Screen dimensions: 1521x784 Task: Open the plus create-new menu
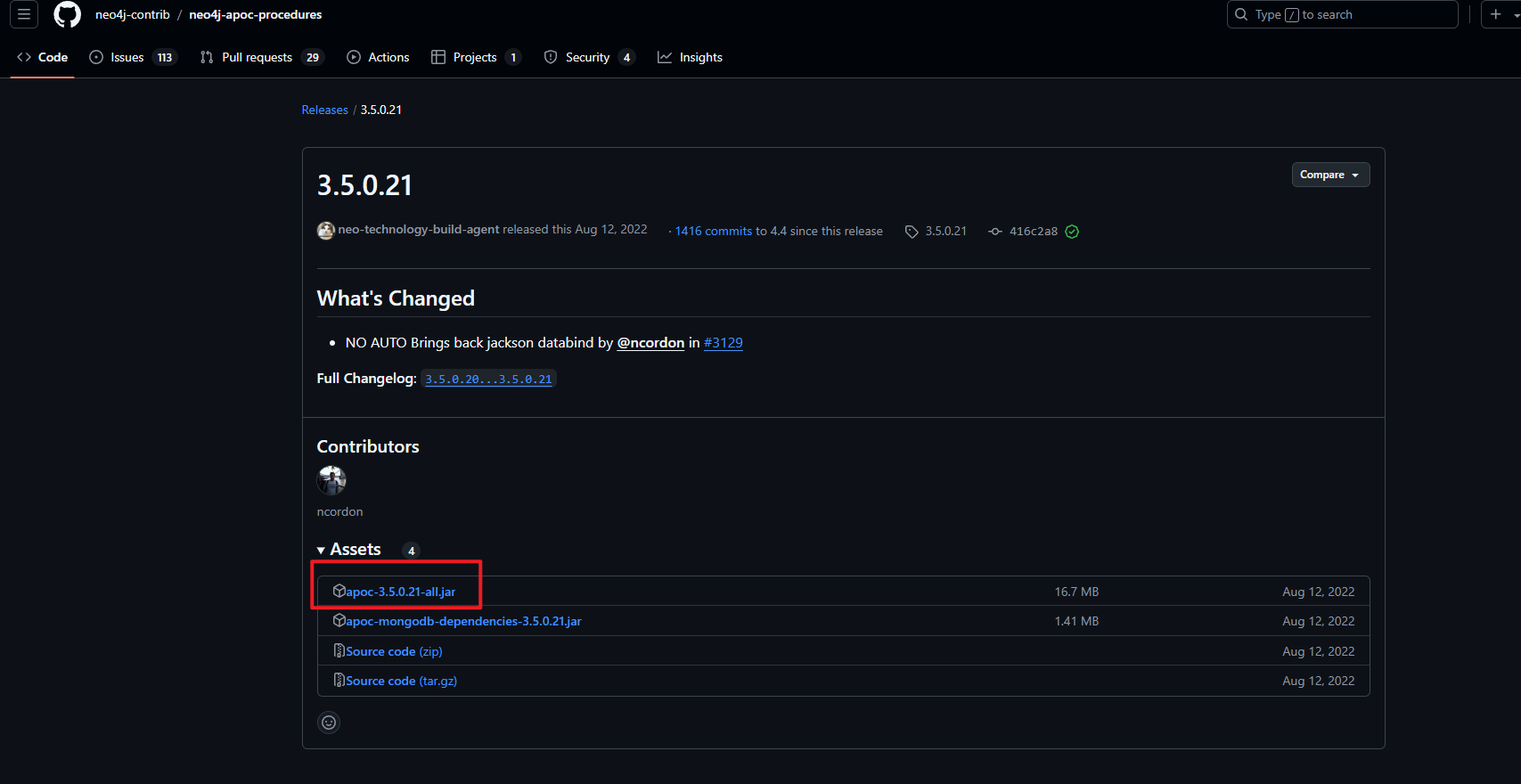tap(1502, 14)
